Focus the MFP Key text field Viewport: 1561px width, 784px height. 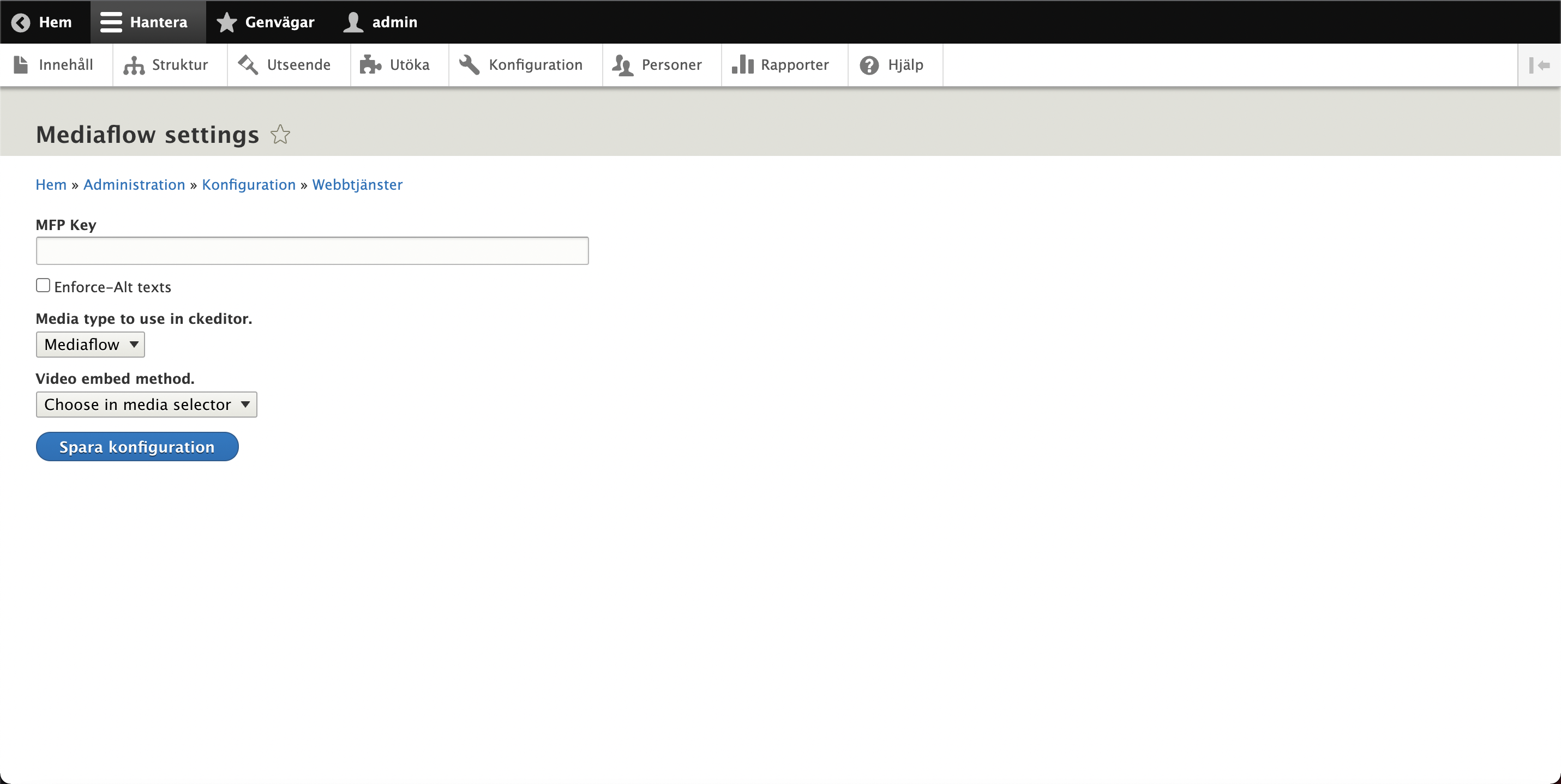[x=312, y=251]
